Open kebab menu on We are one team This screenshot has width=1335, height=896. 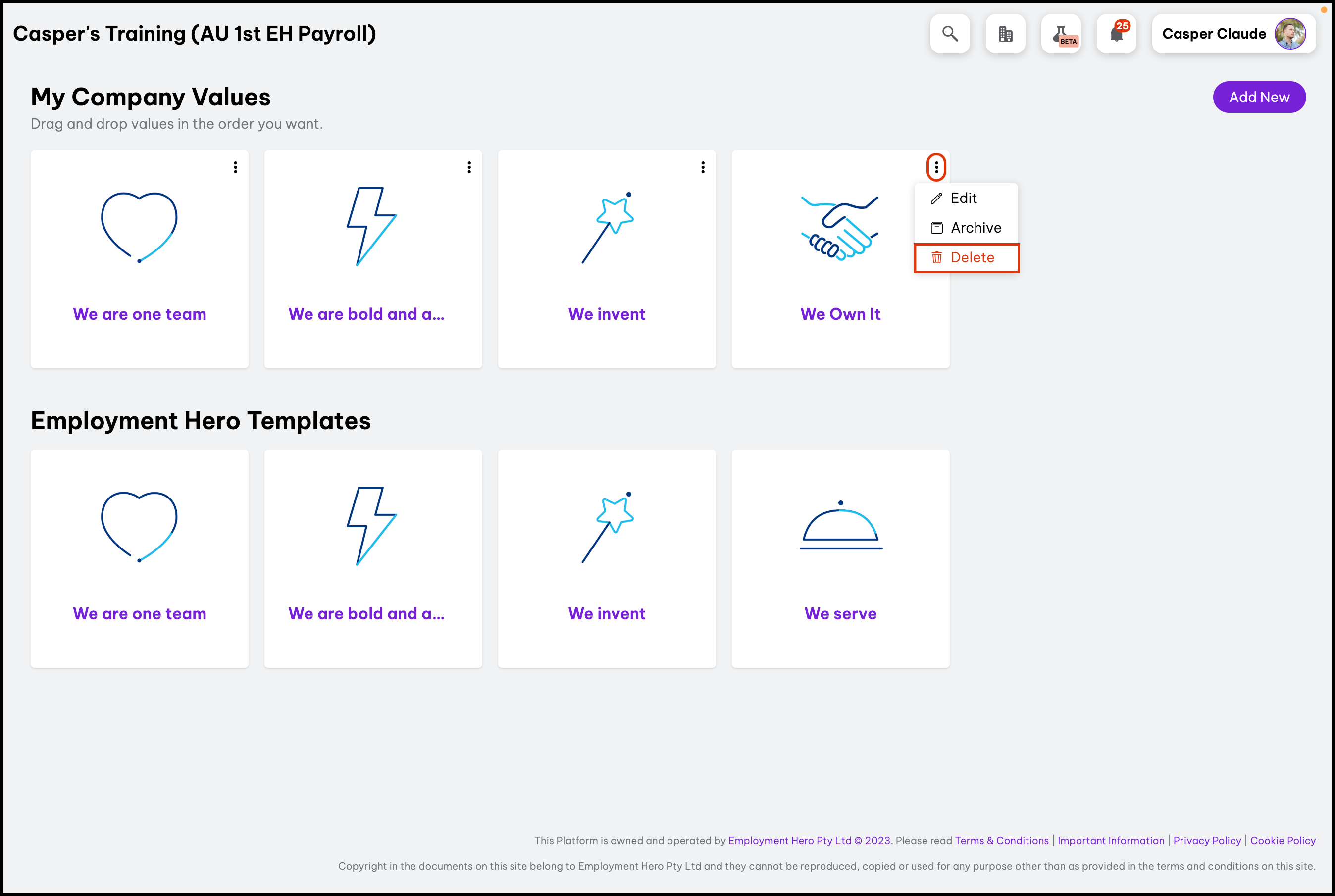(235, 167)
